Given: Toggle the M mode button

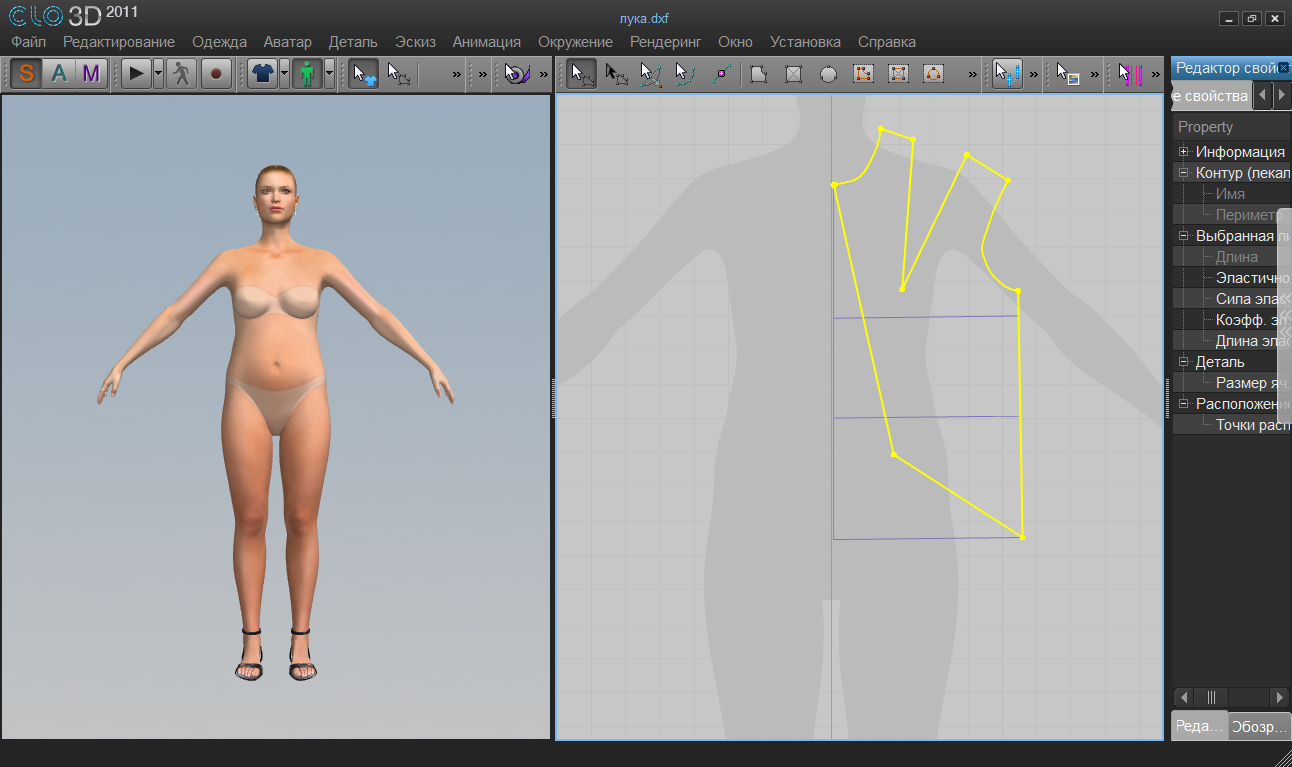Looking at the screenshot, I should (91, 74).
